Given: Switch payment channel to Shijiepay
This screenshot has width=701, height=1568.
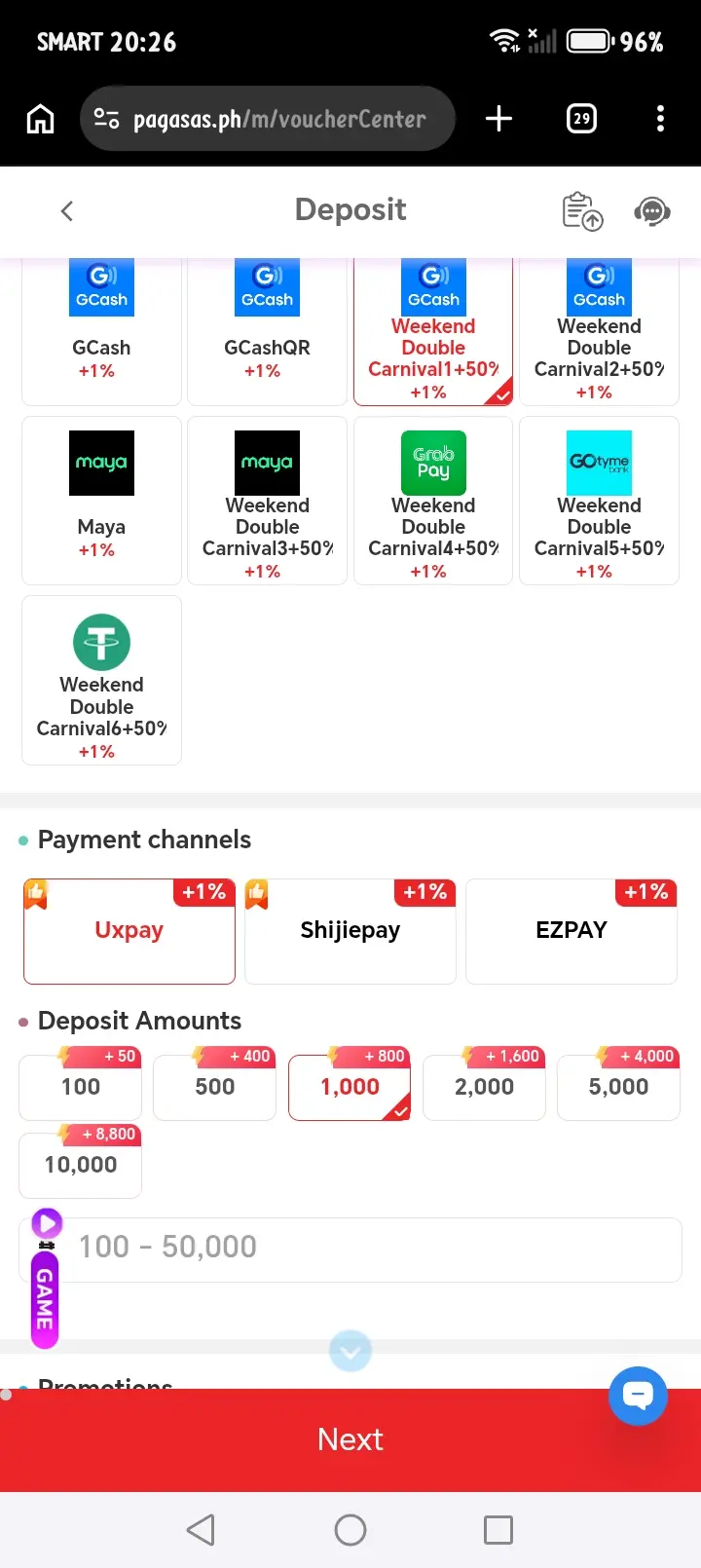Looking at the screenshot, I should [x=350, y=931].
